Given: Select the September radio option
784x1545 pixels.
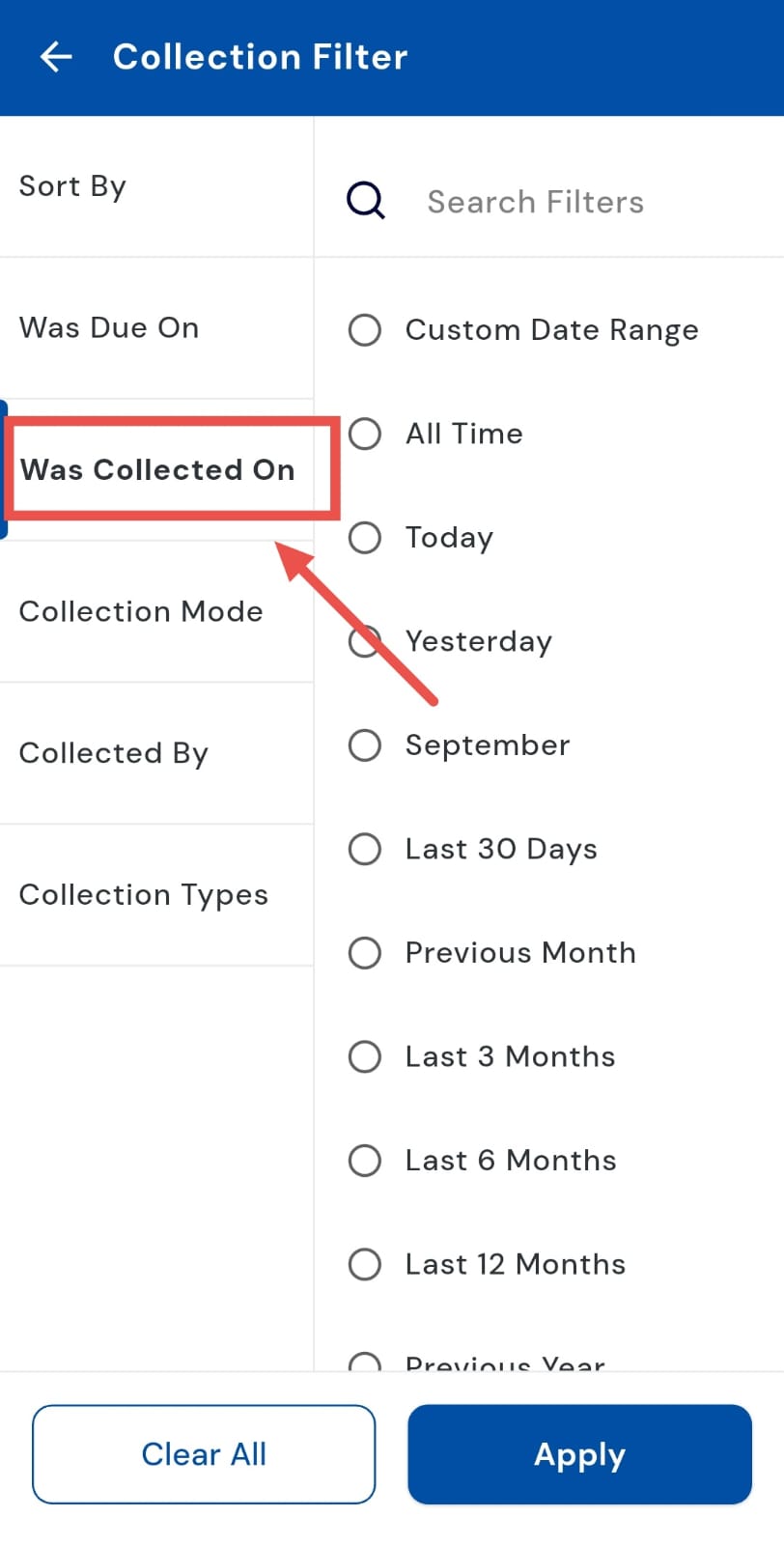Looking at the screenshot, I should tap(365, 744).
